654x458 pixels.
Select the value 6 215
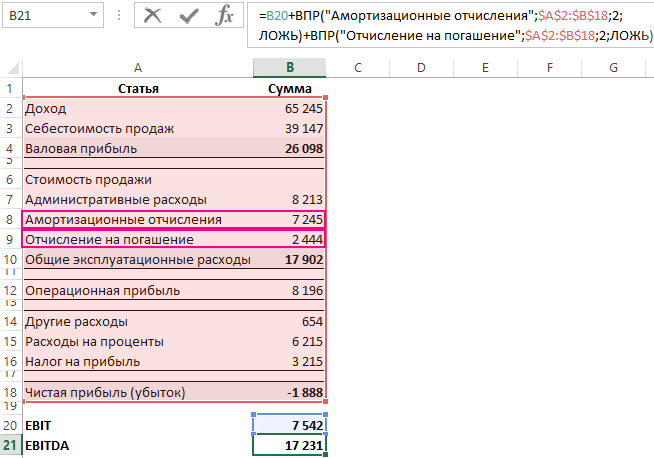289,342
